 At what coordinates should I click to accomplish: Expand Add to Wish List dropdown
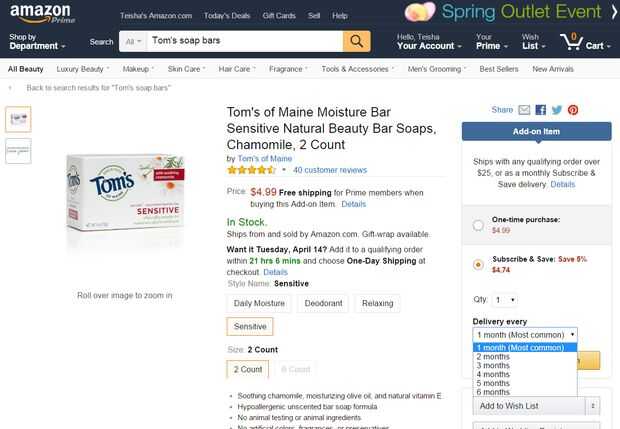[x=593, y=406]
